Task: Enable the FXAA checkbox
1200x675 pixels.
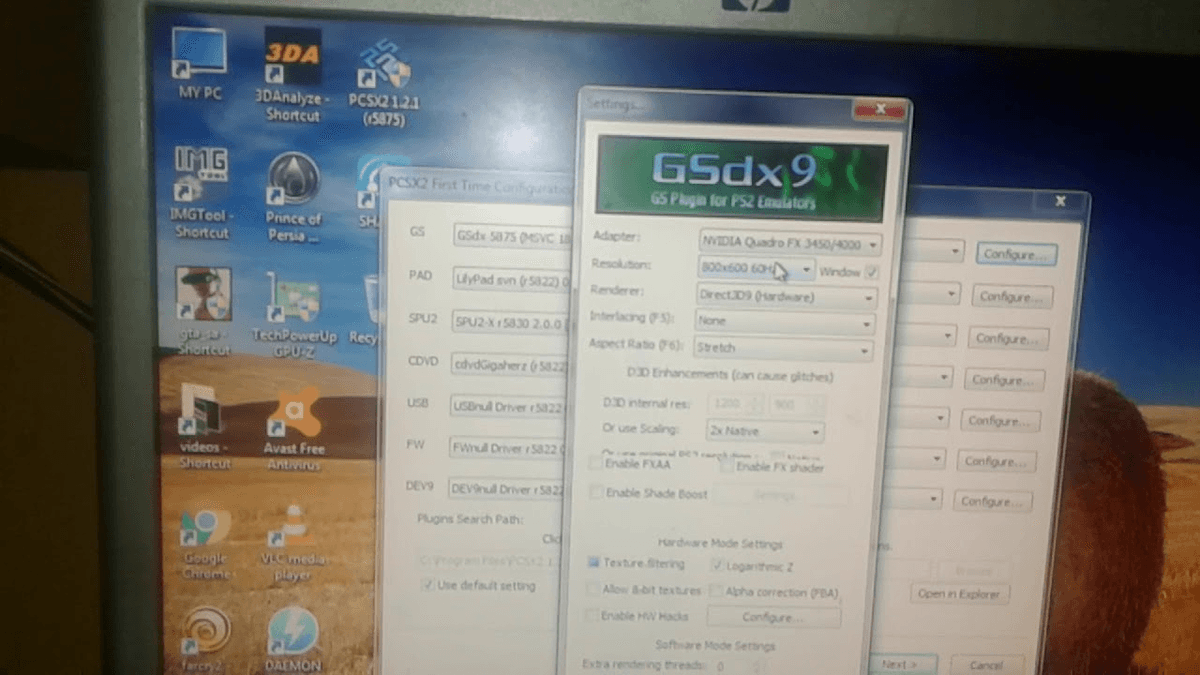Action: 596,464
